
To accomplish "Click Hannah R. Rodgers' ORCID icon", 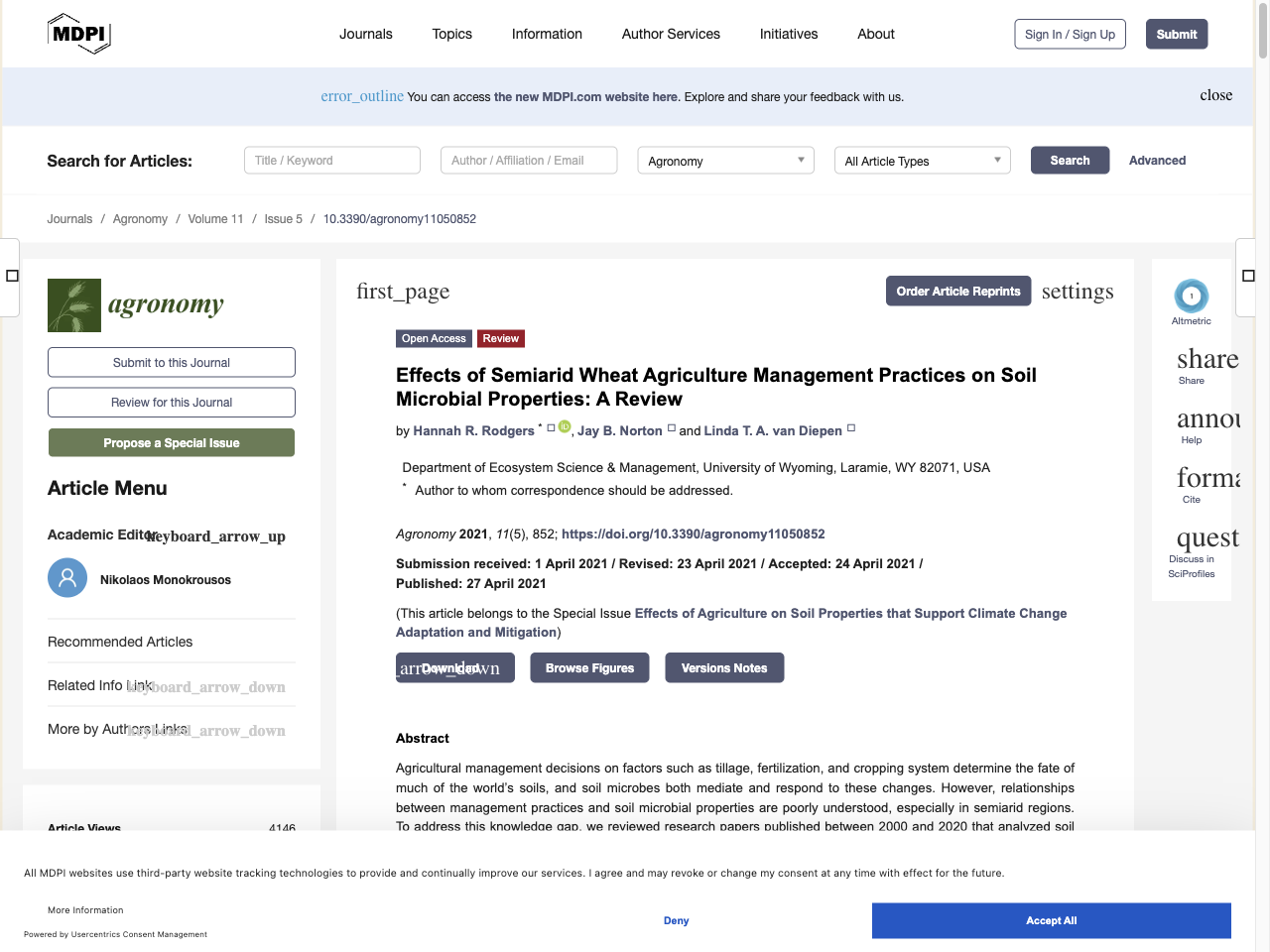I will (565, 426).
